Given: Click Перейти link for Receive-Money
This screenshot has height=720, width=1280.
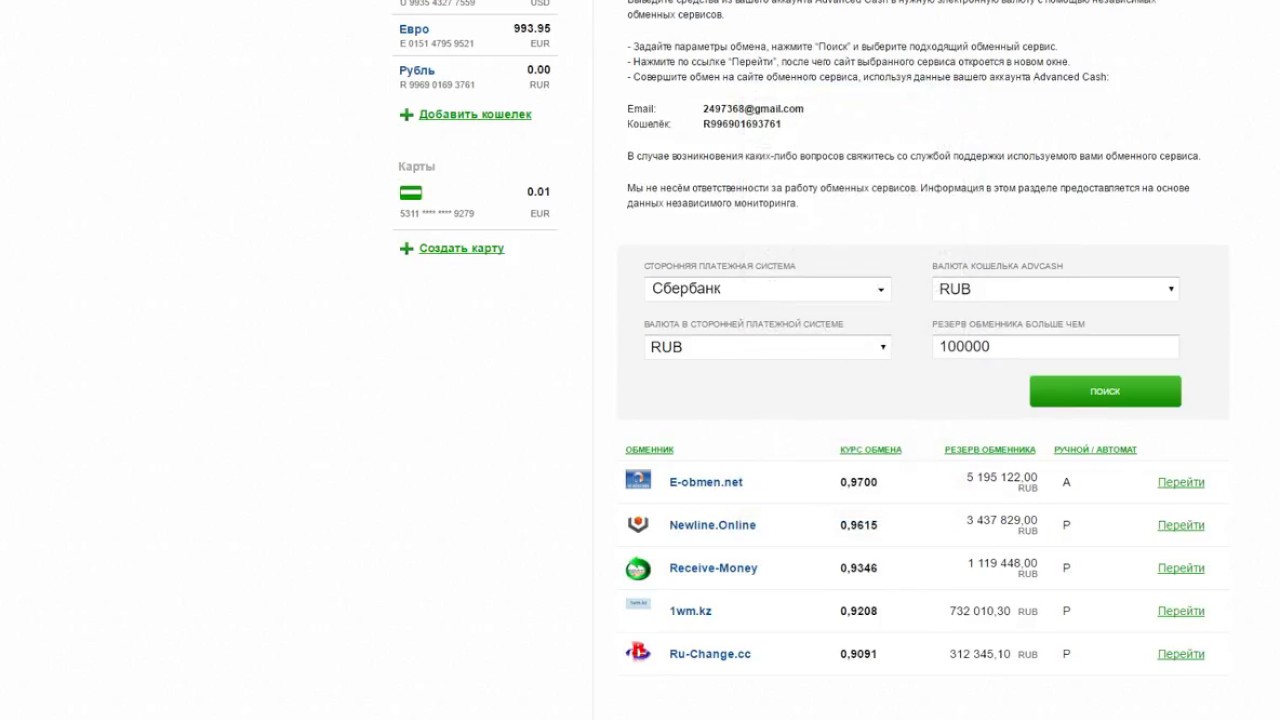Looking at the screenshot, I should [1181, 568].
